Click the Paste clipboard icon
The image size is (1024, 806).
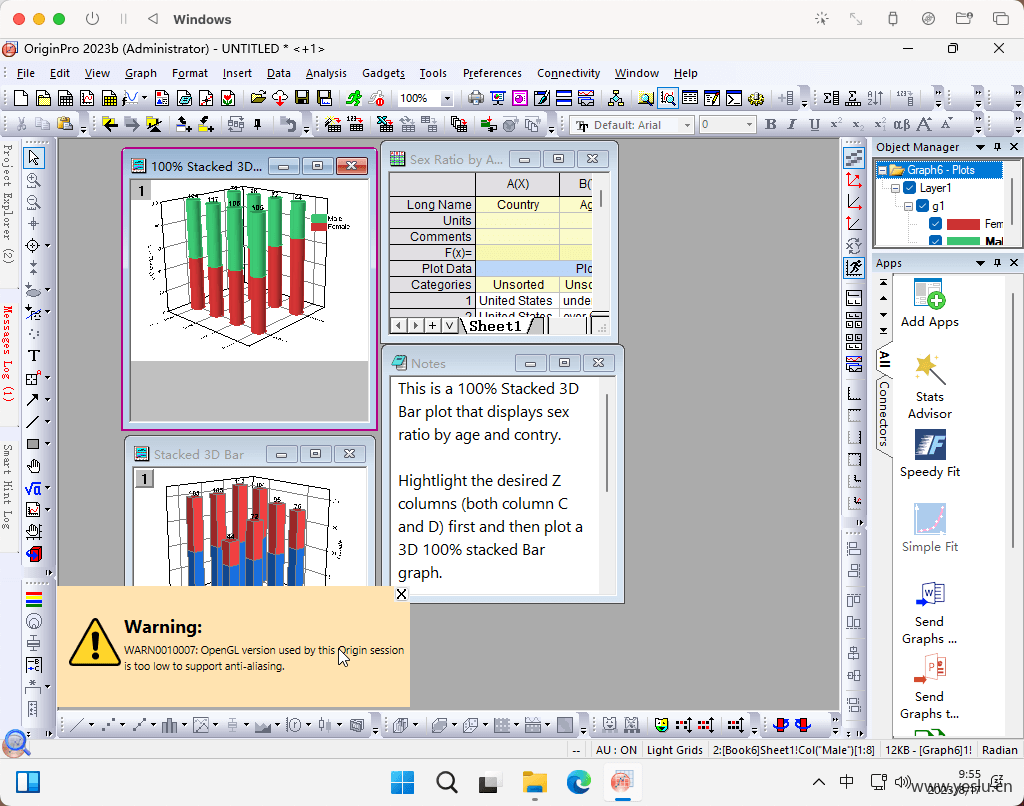(65, 124)
